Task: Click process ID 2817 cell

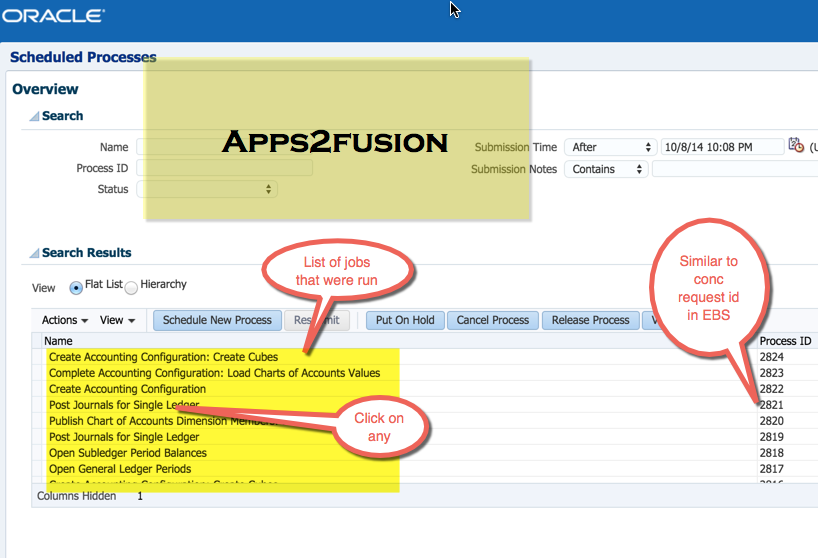Action: coord(772,469)
